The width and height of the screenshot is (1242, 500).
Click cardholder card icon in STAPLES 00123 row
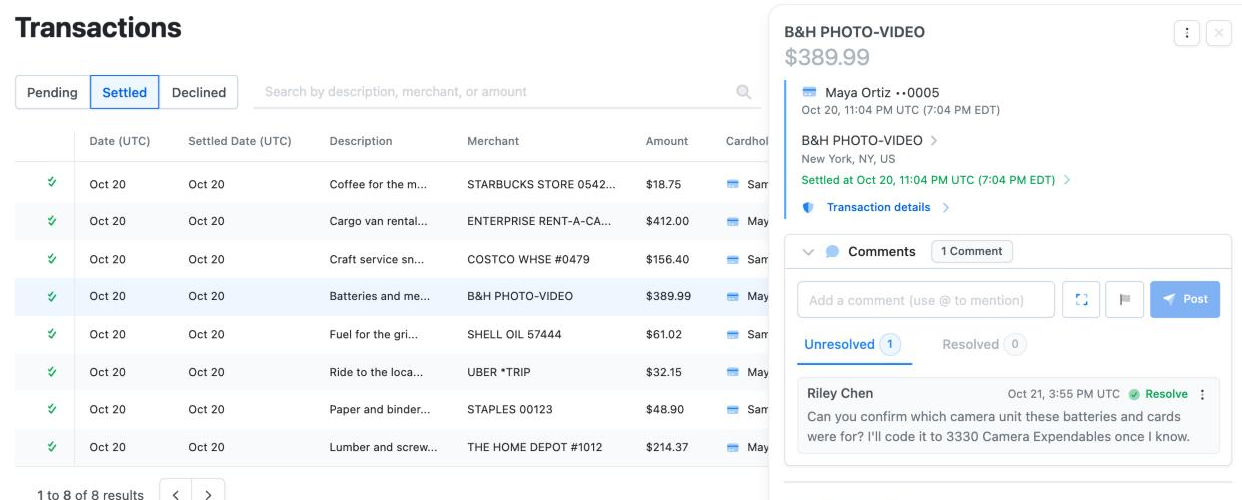coord(733,409)
